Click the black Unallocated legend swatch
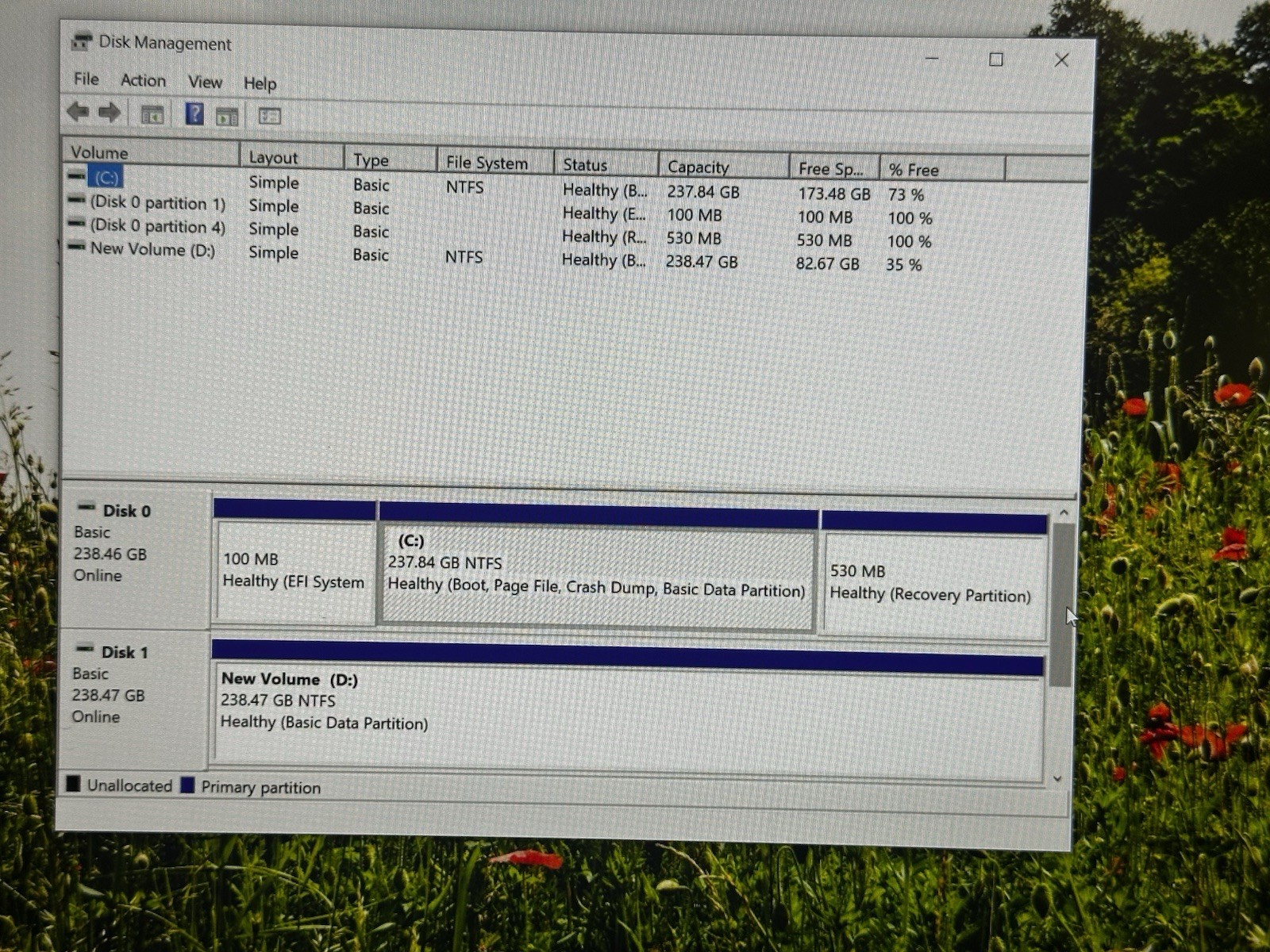The image size is (1270, 952). pyautogui.click(x=73, y=784)
